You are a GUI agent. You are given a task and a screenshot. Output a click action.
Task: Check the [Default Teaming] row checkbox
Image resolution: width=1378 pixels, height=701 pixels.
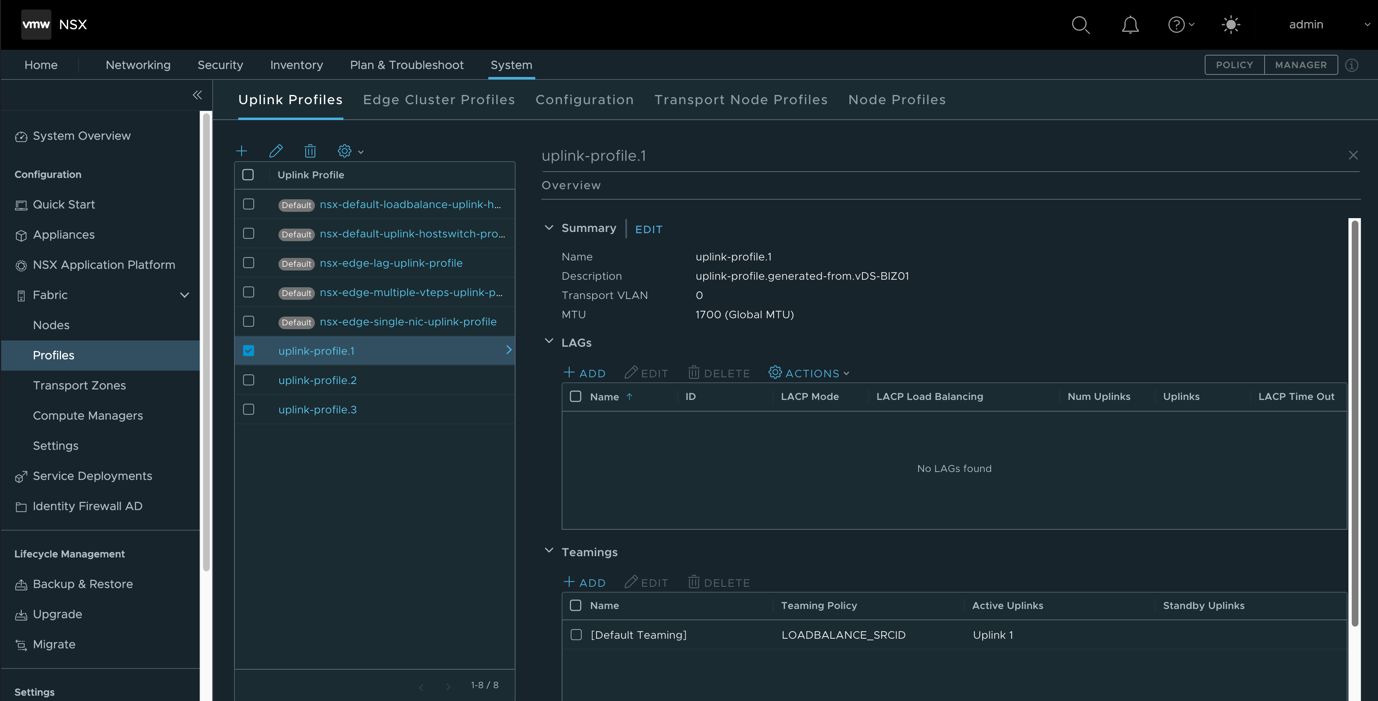[576, 635]
